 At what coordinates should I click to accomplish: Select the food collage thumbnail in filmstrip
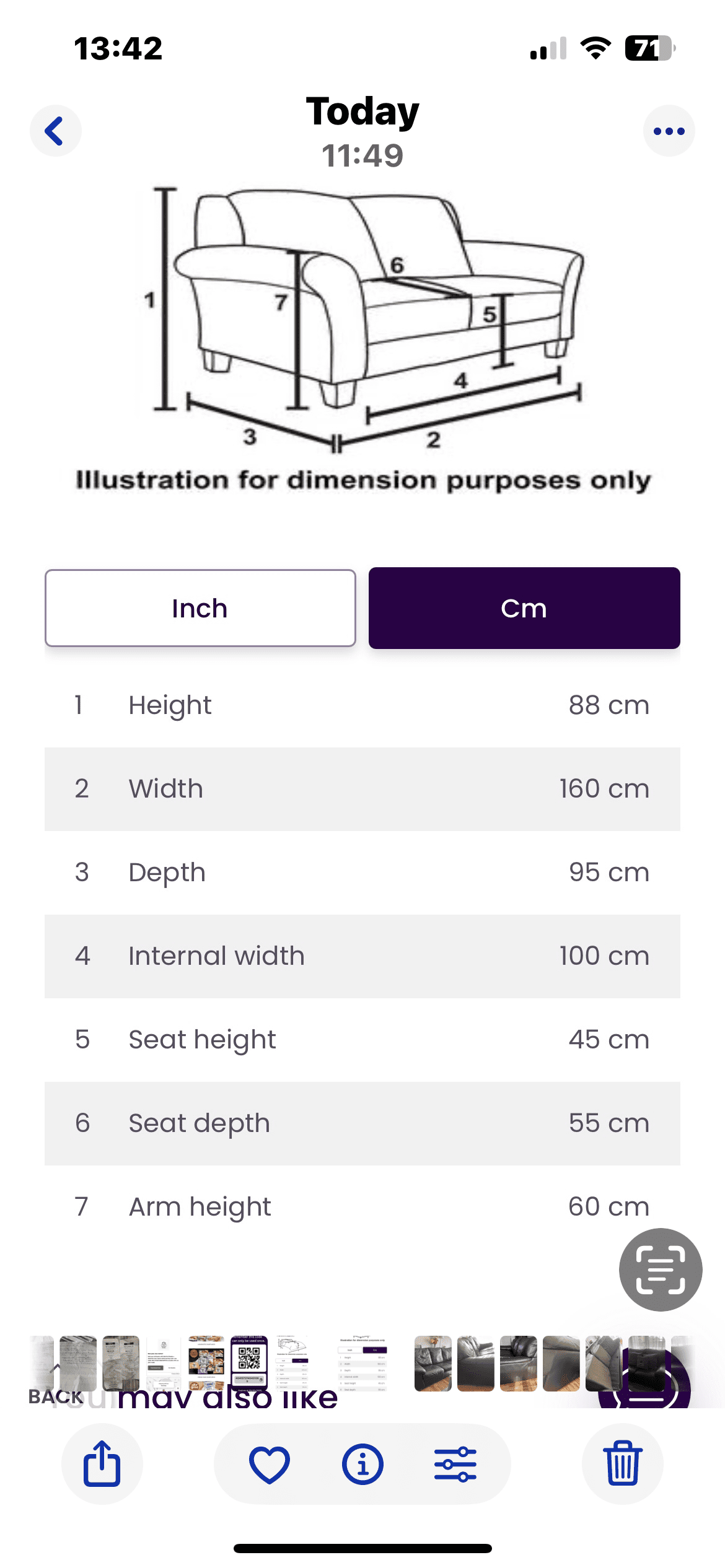[x=206, y=1364]
